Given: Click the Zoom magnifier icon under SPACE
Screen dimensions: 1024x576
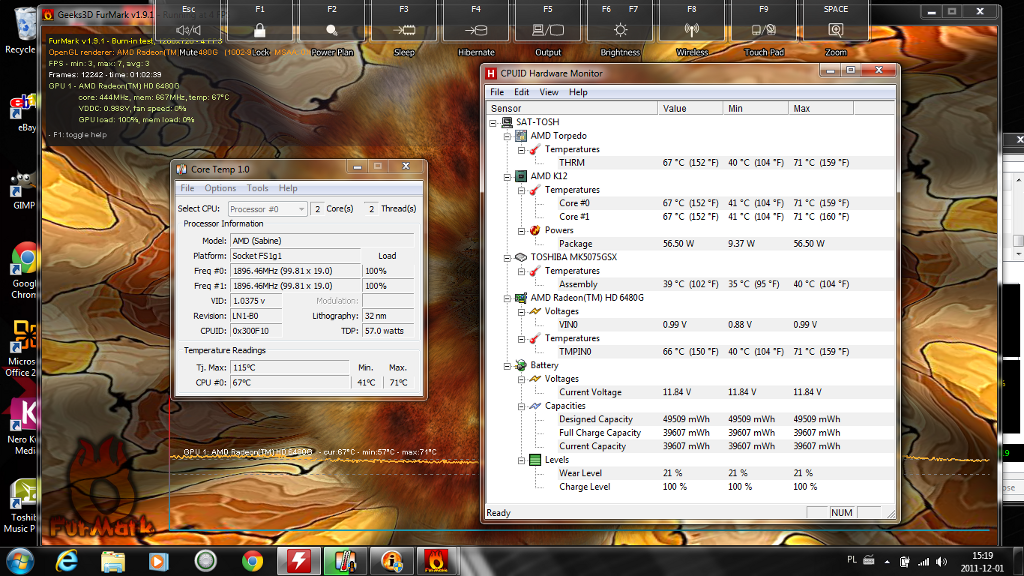Looking at the screenshot, I should [835, 30].
